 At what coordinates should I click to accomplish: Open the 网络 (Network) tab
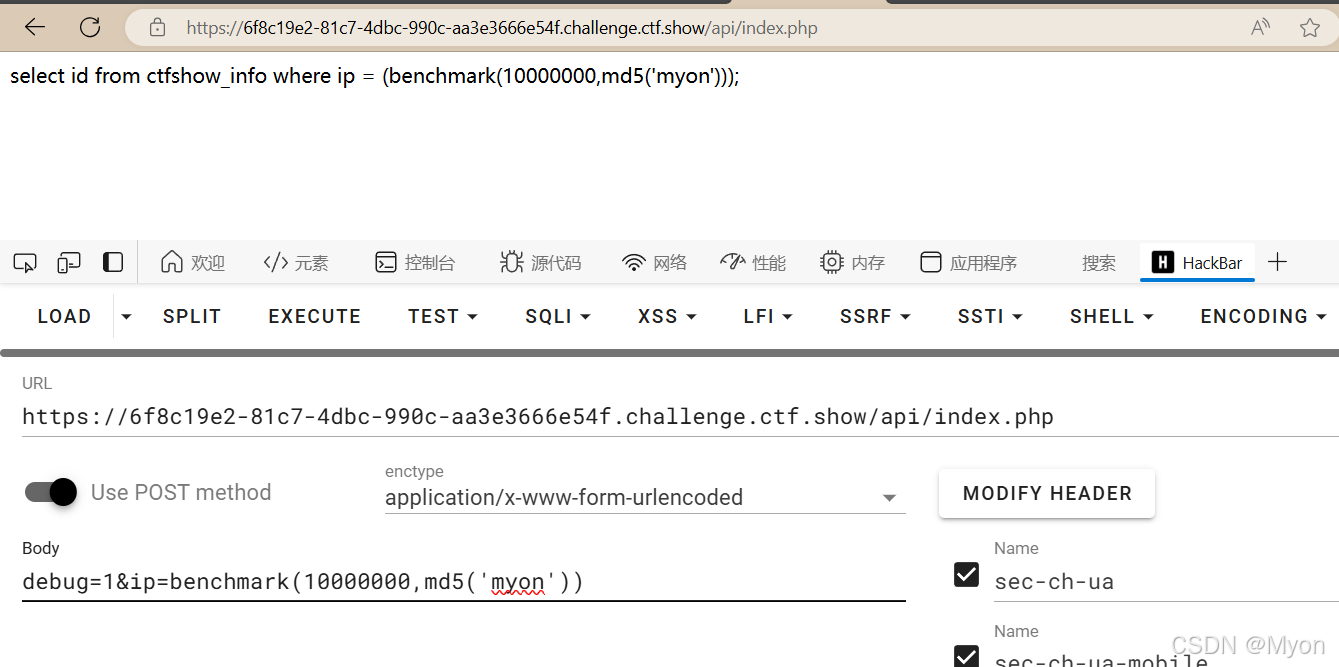point(655,262)
